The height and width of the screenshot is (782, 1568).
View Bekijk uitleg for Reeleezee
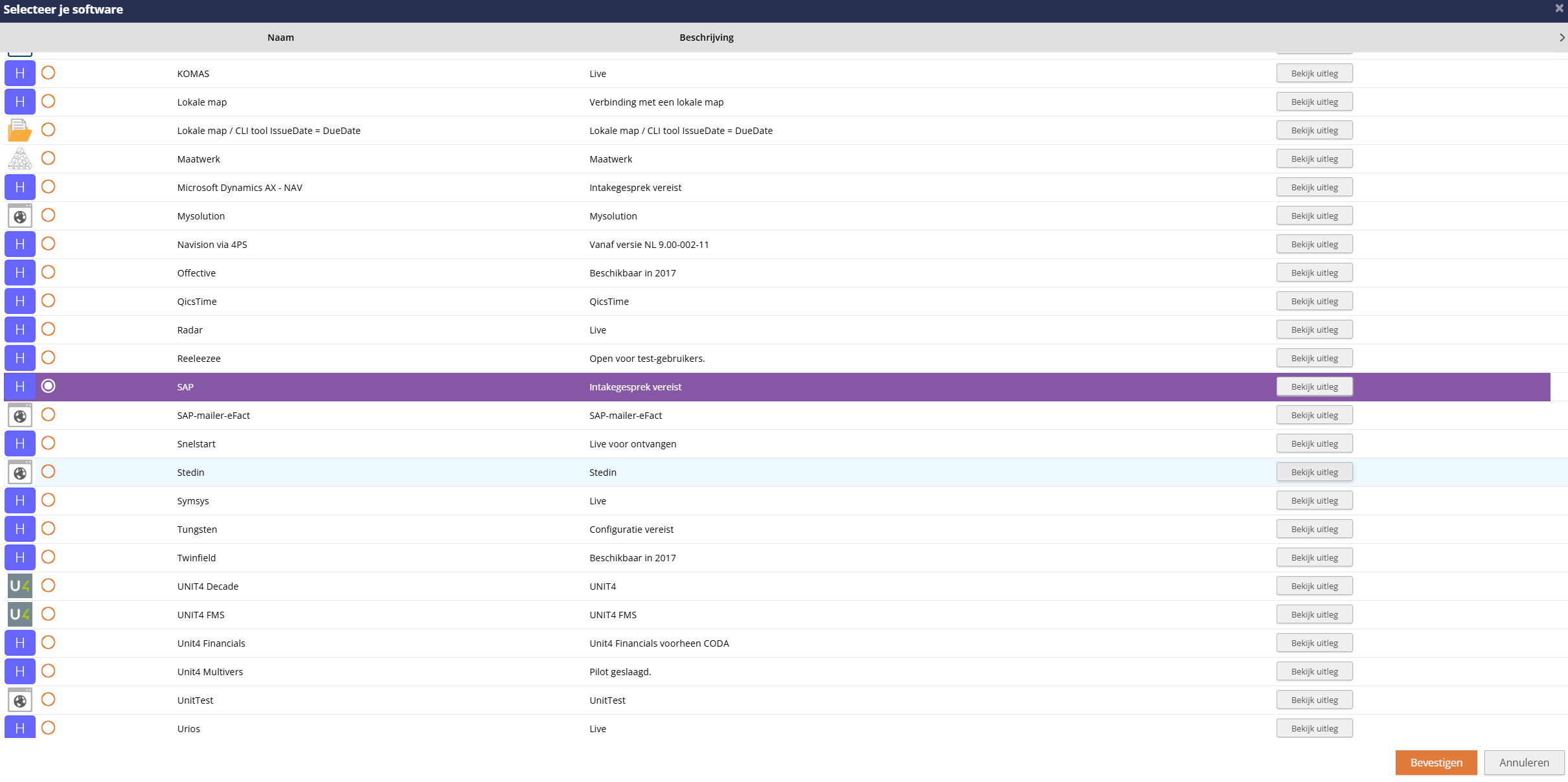tap(1314, 358)
